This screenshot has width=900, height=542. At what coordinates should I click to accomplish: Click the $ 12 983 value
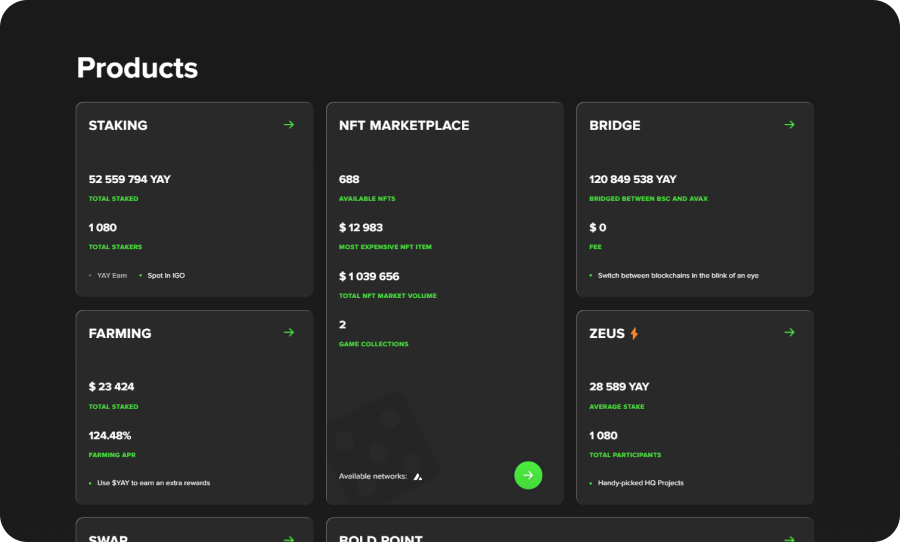coord(360,228)
